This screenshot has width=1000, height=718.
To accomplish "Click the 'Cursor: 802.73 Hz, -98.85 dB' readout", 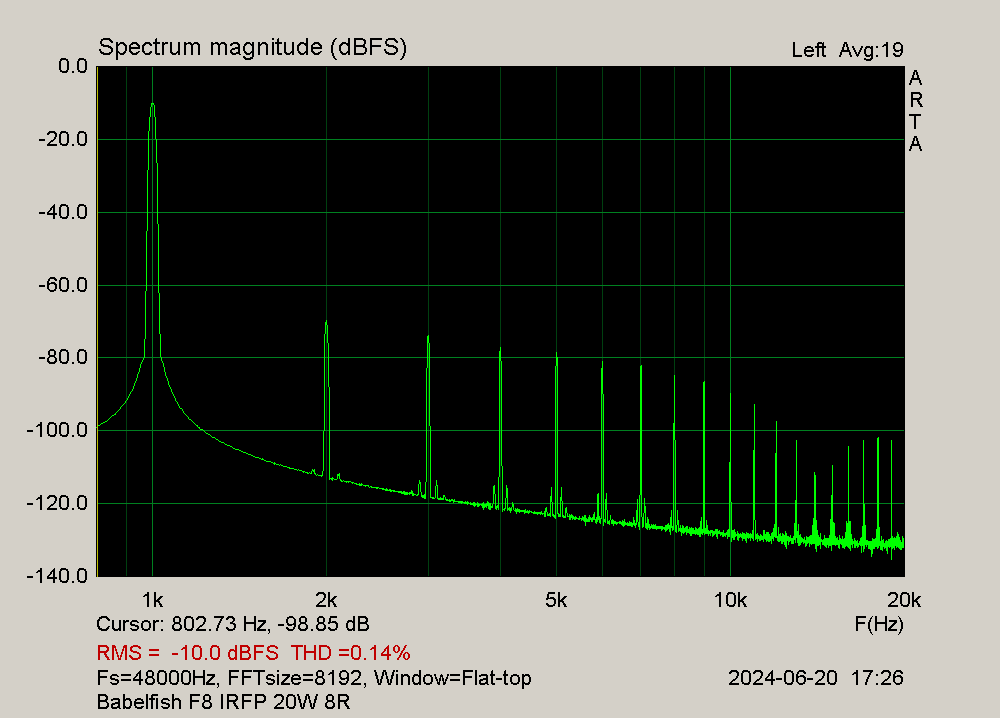I will (233, 624).
